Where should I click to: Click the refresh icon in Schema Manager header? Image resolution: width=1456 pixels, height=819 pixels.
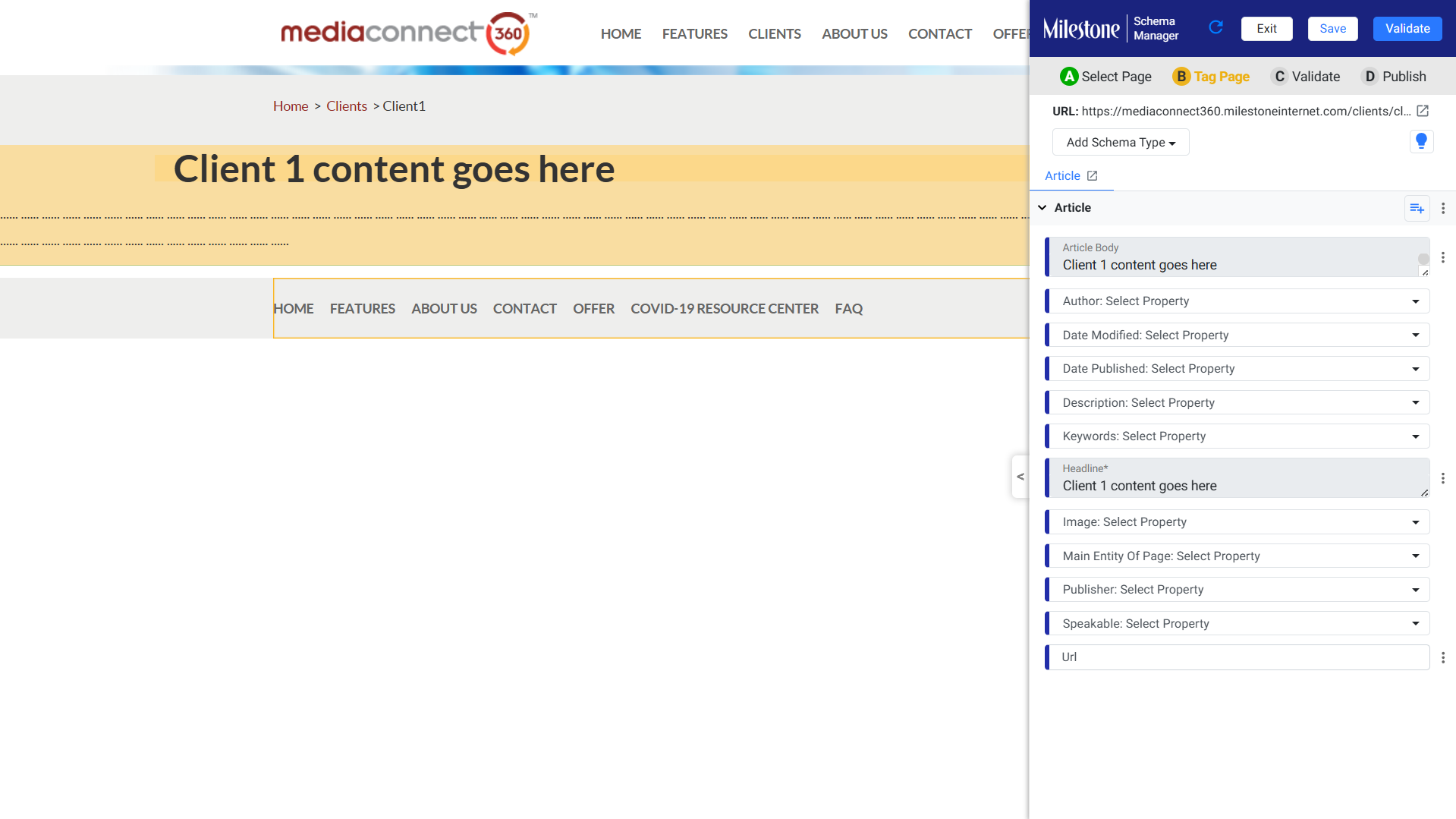coord(1215,28)
